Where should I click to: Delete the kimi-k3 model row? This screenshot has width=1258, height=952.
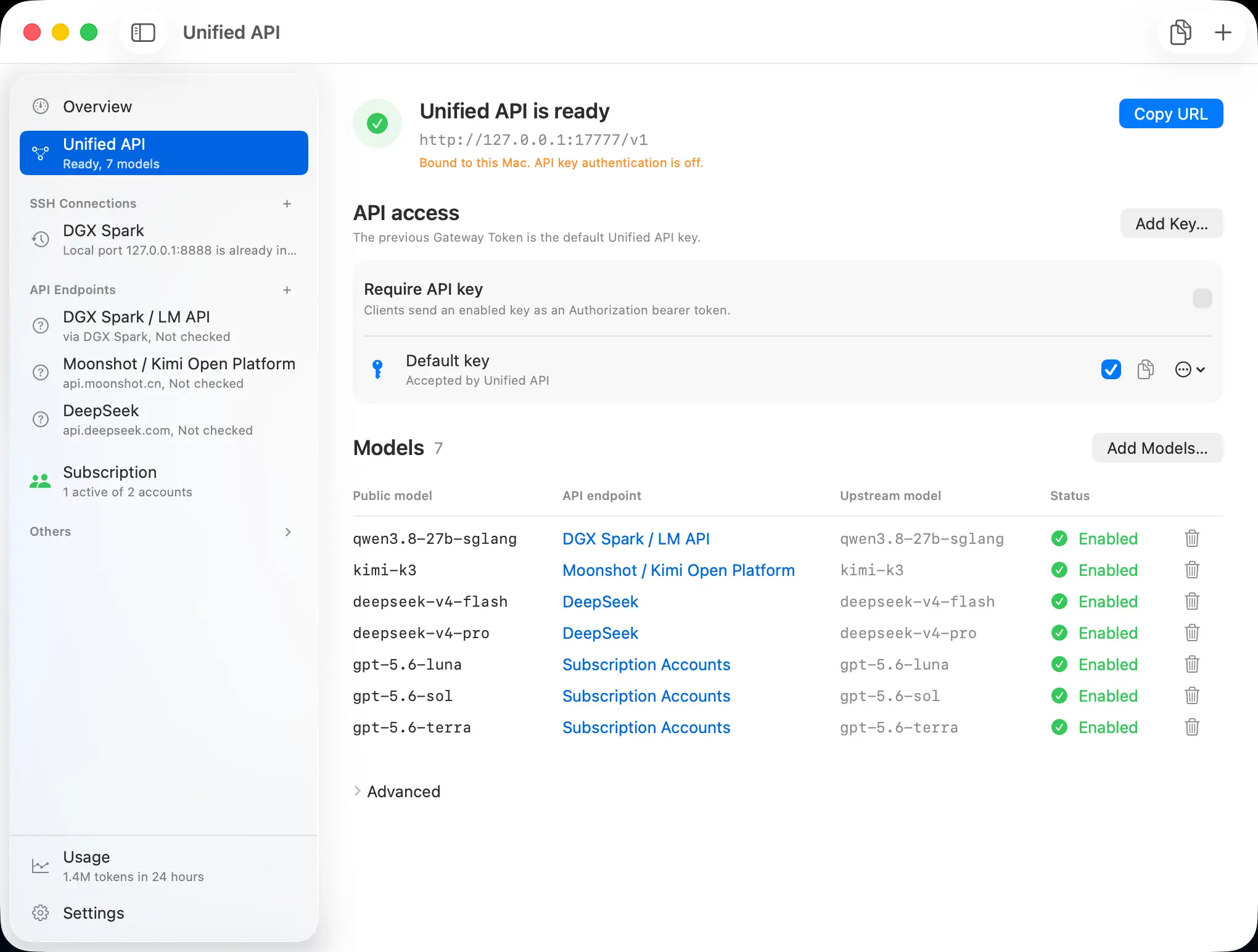pyautogui.click(x=1192, y=570)
